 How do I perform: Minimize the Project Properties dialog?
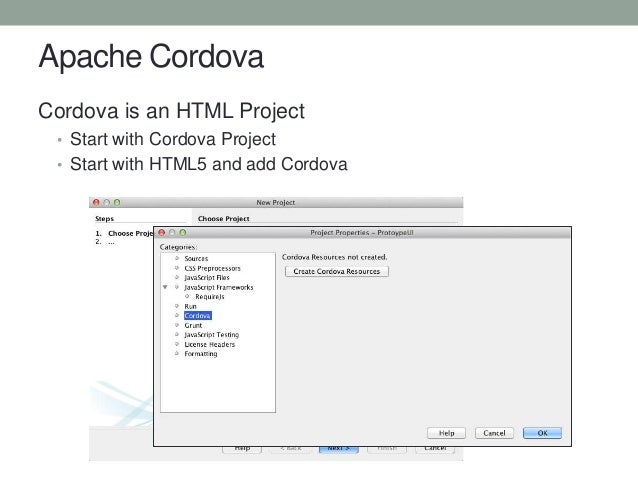pyautogui.click(x=172, y=232)
